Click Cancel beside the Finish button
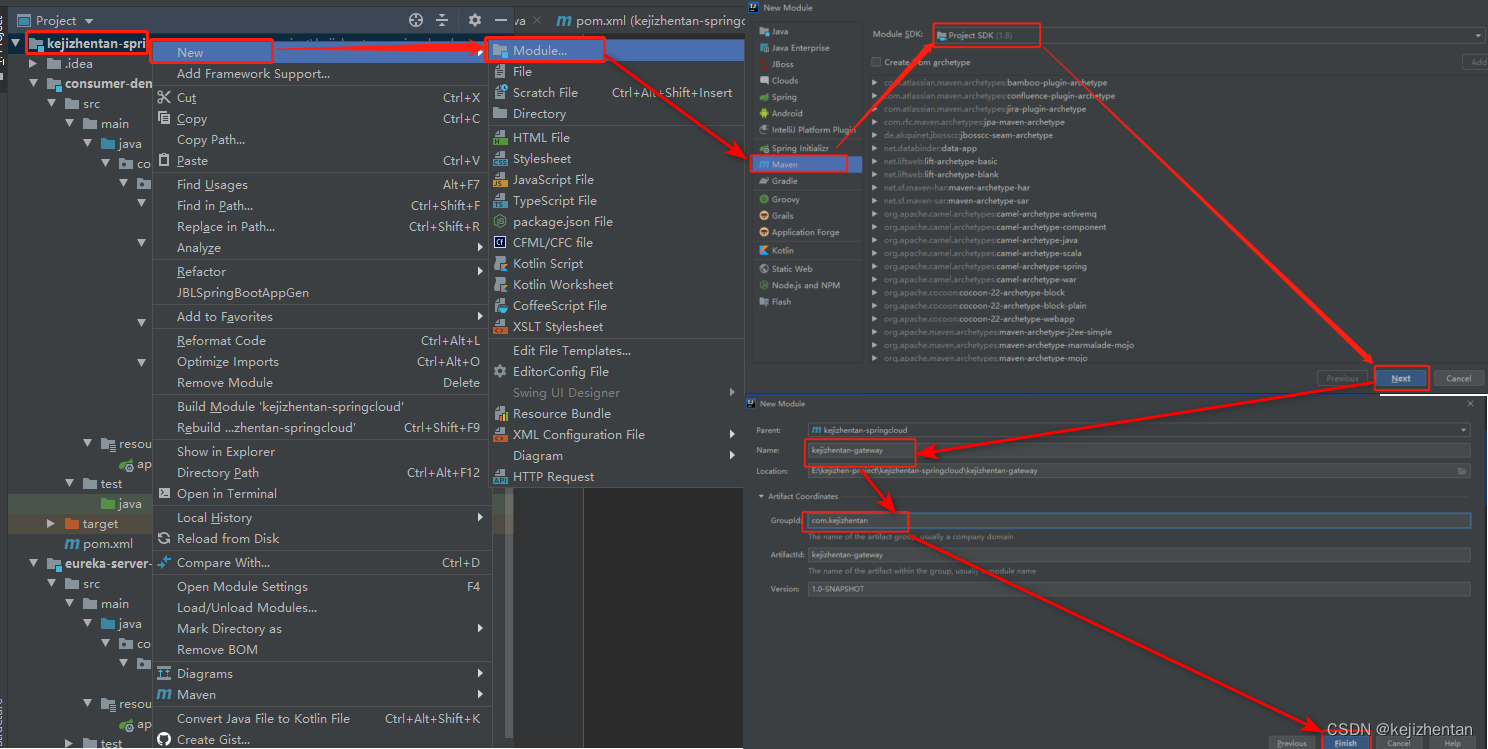1488x749 pixels. point(1398,742)
